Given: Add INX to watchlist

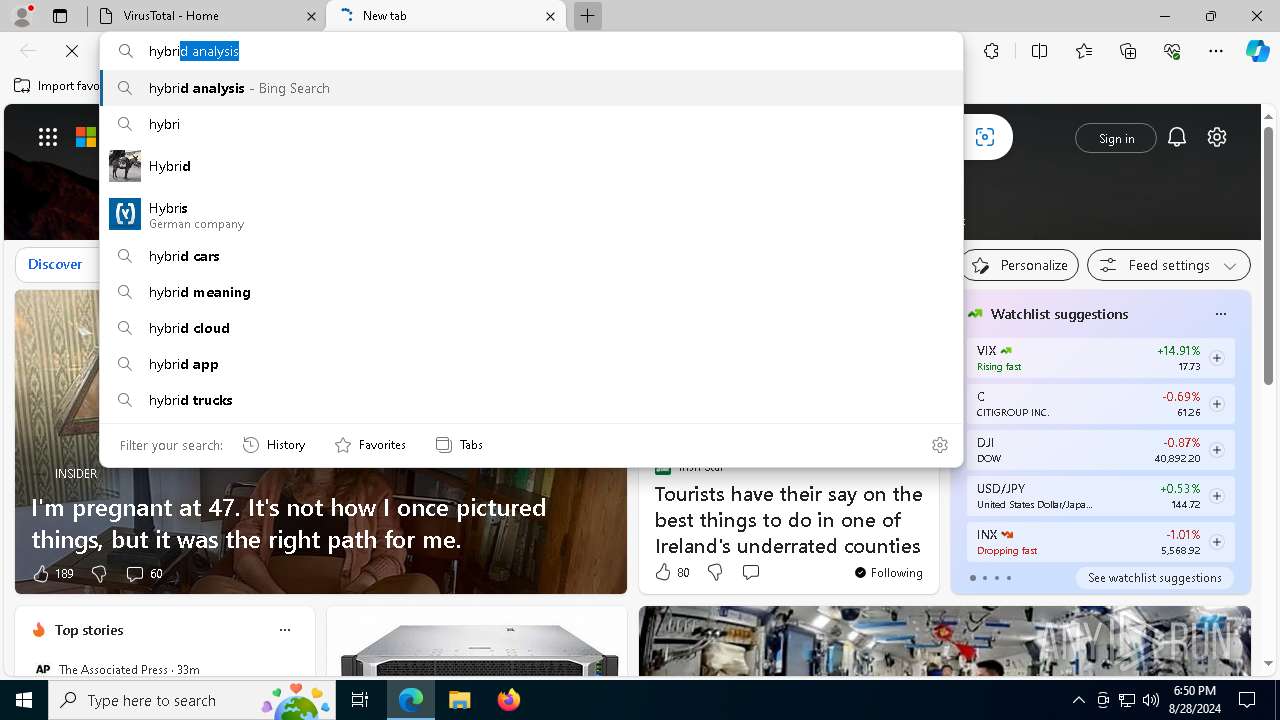Looking at the screenshot, I should click(1217, 542).
